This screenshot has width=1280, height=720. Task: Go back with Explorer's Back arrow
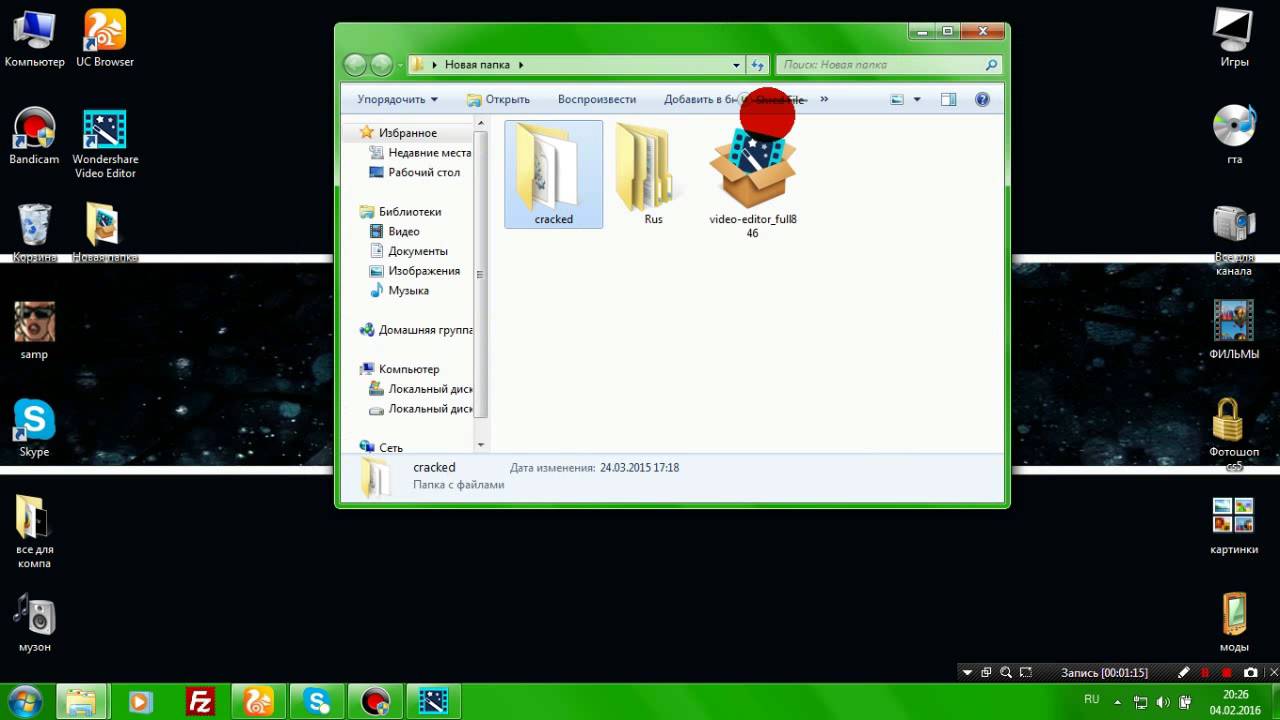[x=355, y=65]
